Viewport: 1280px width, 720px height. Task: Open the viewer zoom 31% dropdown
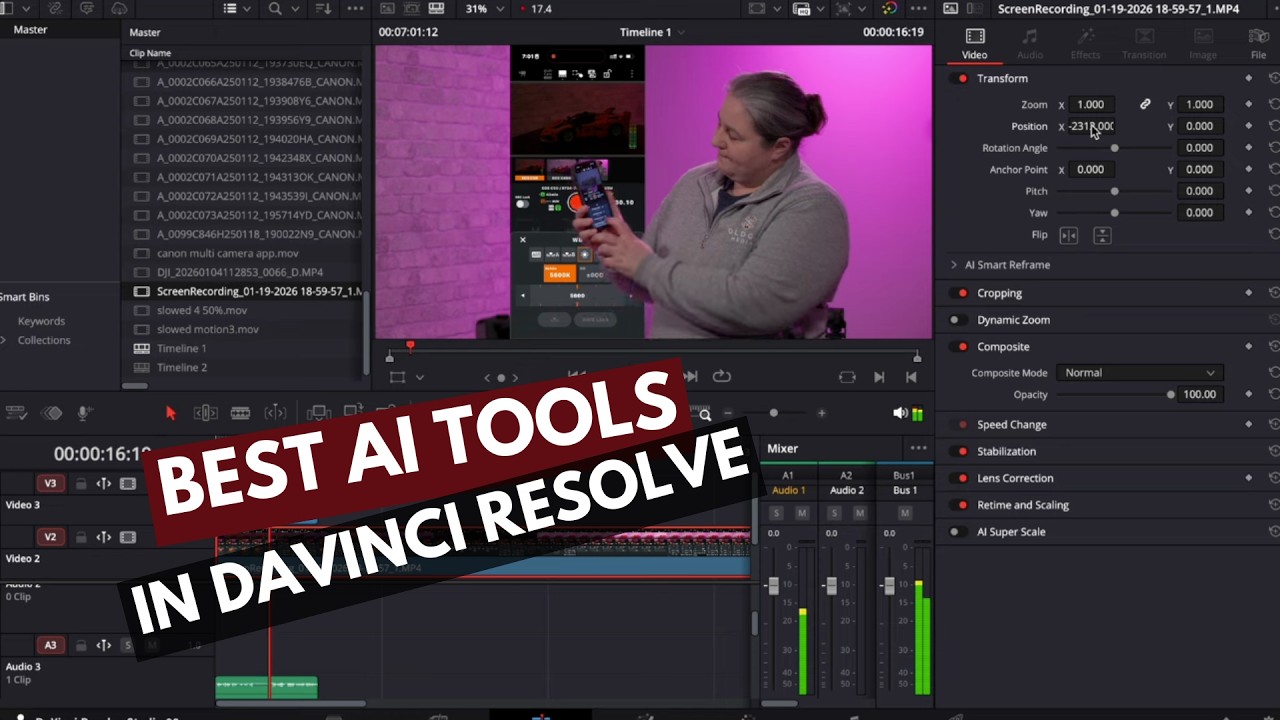tap(483, 9)
